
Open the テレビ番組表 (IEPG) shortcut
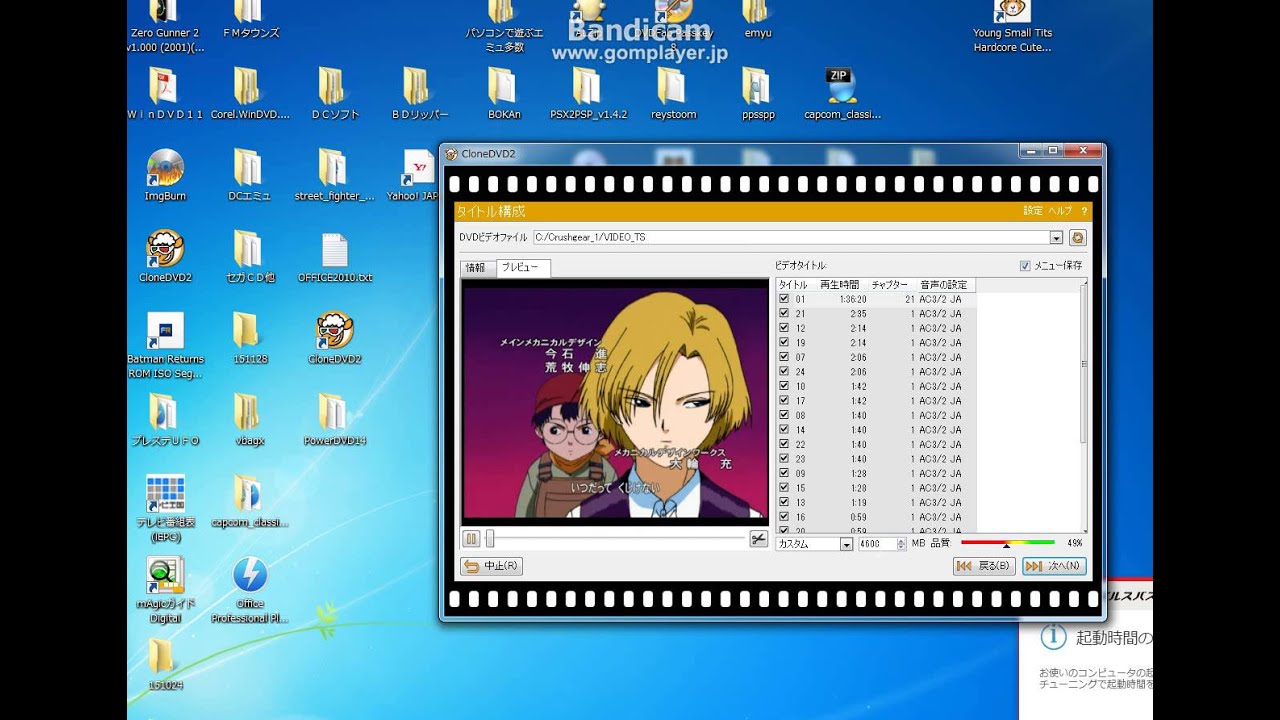coord(165,508)
